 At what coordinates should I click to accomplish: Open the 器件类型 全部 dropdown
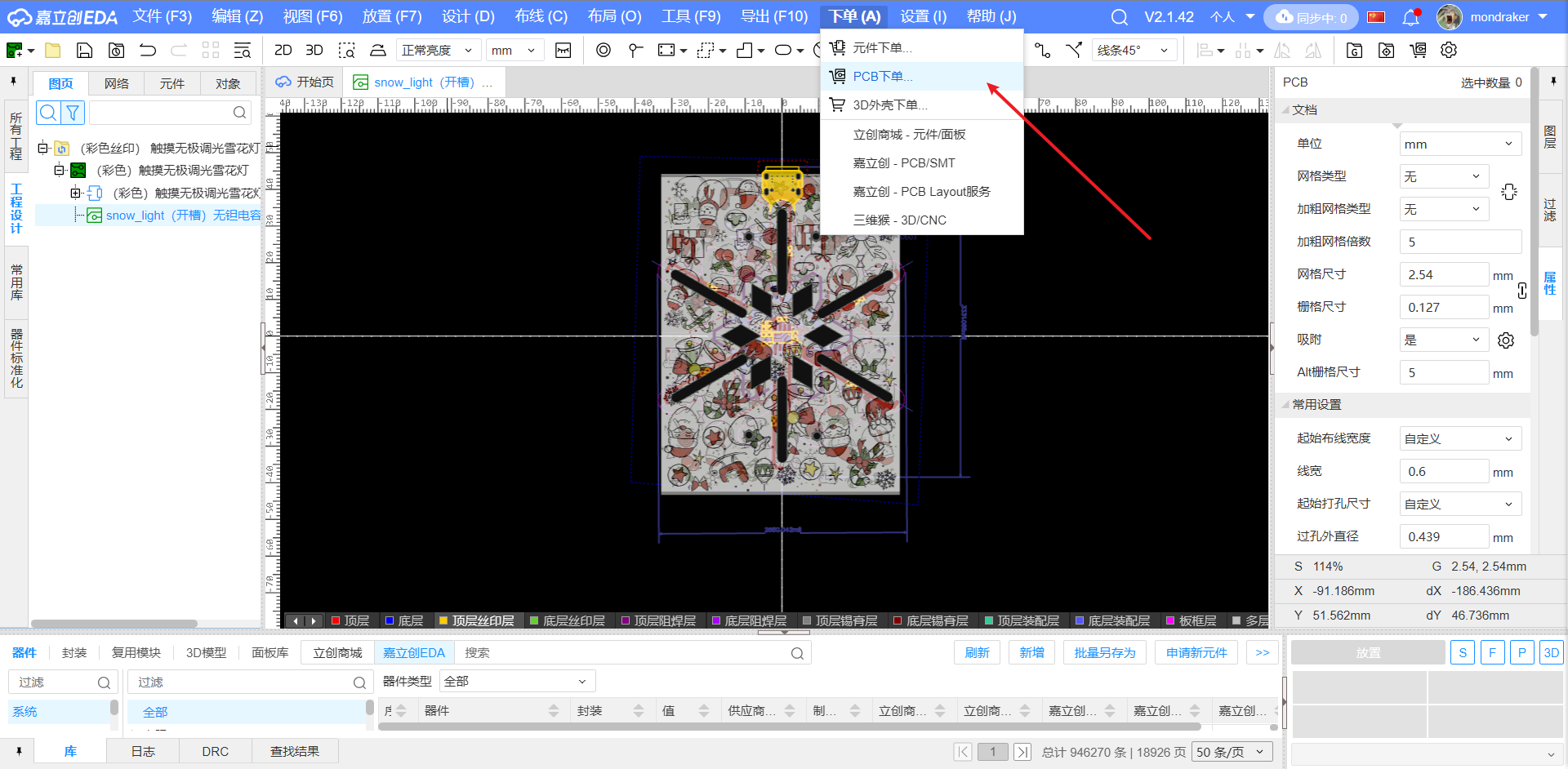pos(517,682)
